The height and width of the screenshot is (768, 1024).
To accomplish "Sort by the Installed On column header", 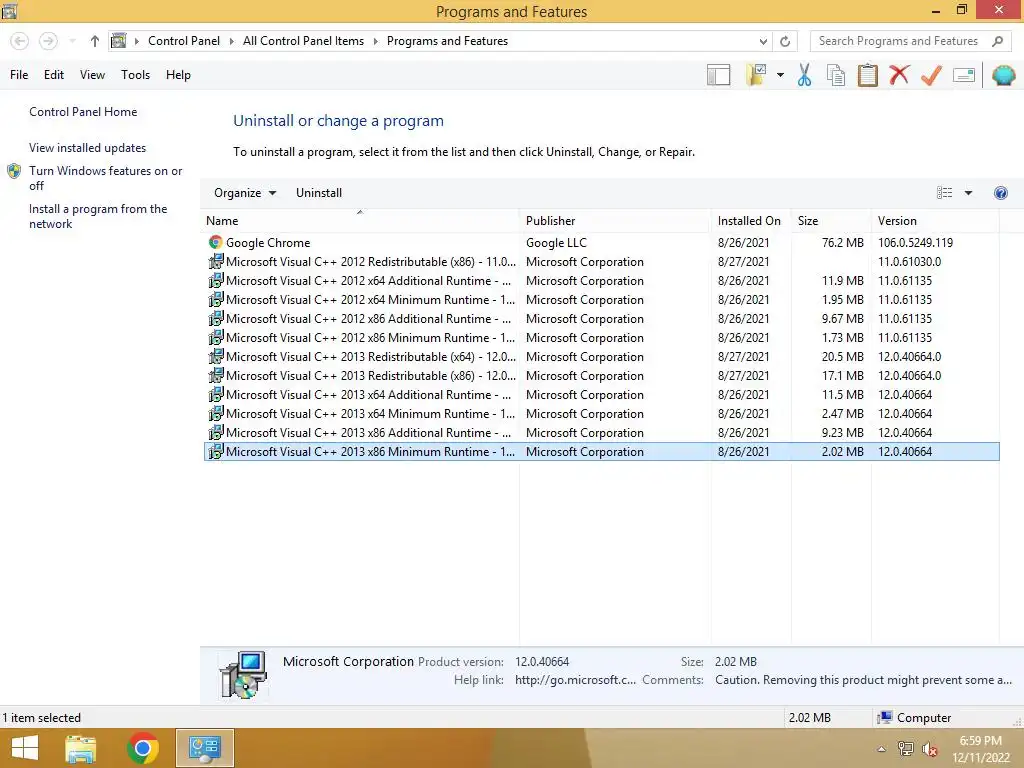I will click(x=751, y=221).
